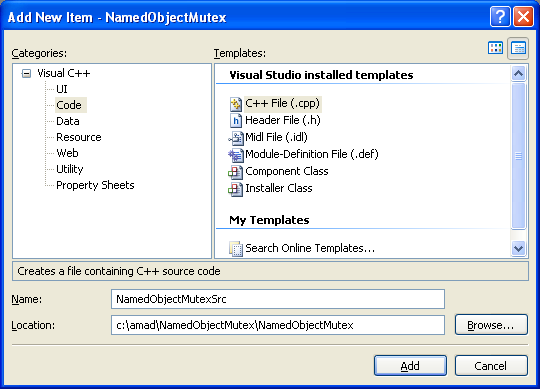
Task: Click the Search Online Templates icon
Action: [x=236, y=248]
